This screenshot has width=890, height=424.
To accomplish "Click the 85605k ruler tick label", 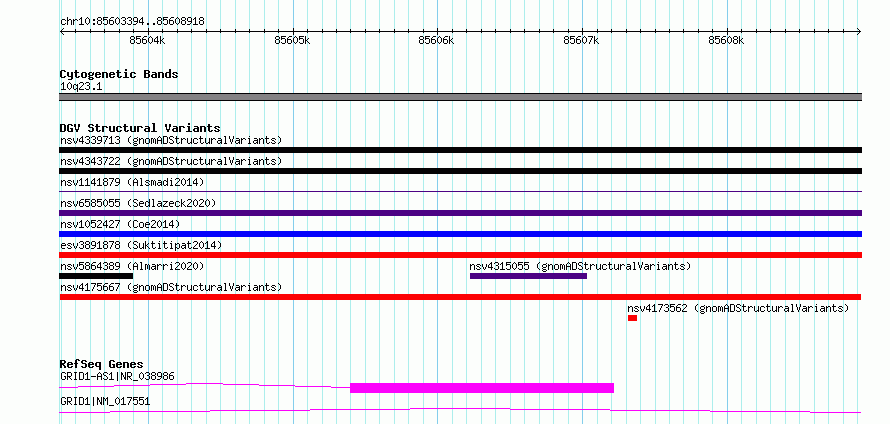I will pos(292,40).
